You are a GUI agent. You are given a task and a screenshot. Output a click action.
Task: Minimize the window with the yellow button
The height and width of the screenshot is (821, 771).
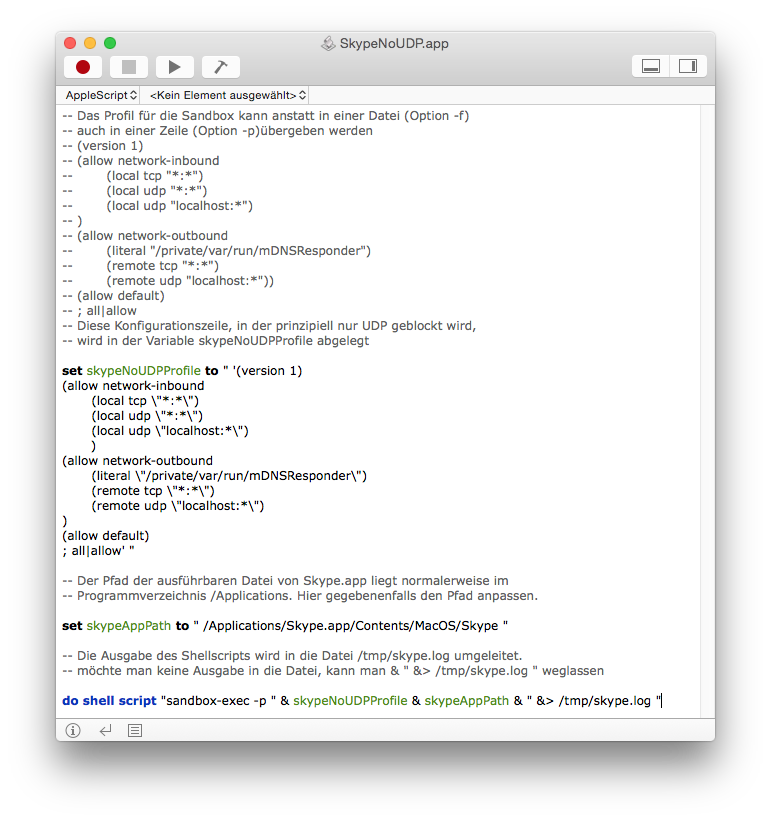(90, 43)
